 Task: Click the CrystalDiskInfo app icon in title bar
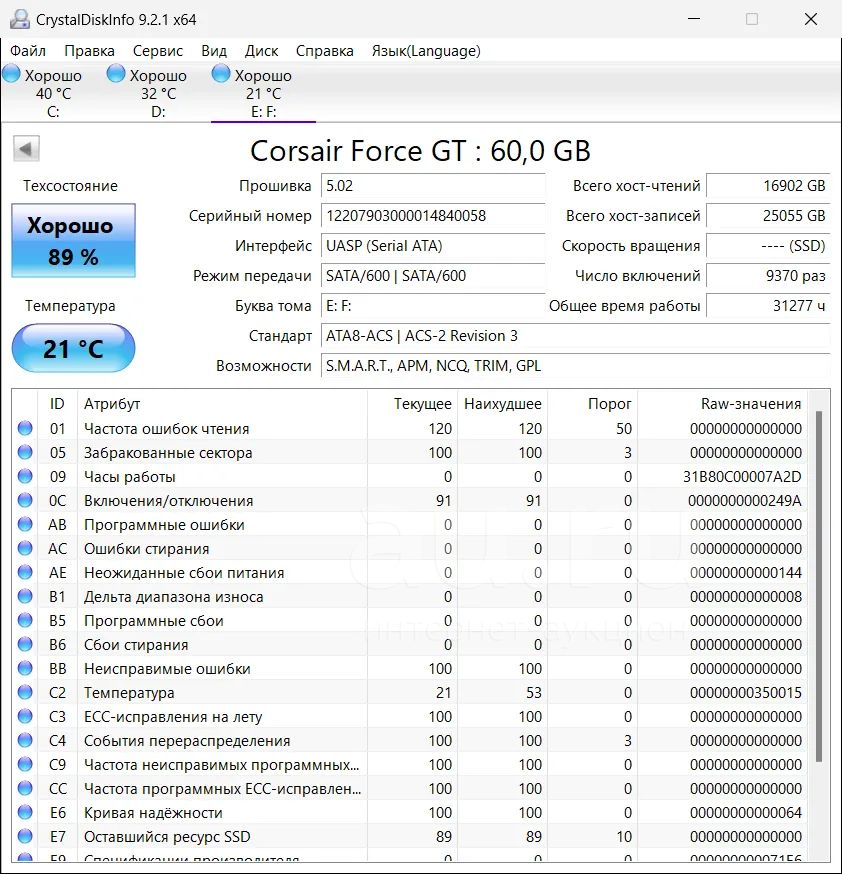20,20
